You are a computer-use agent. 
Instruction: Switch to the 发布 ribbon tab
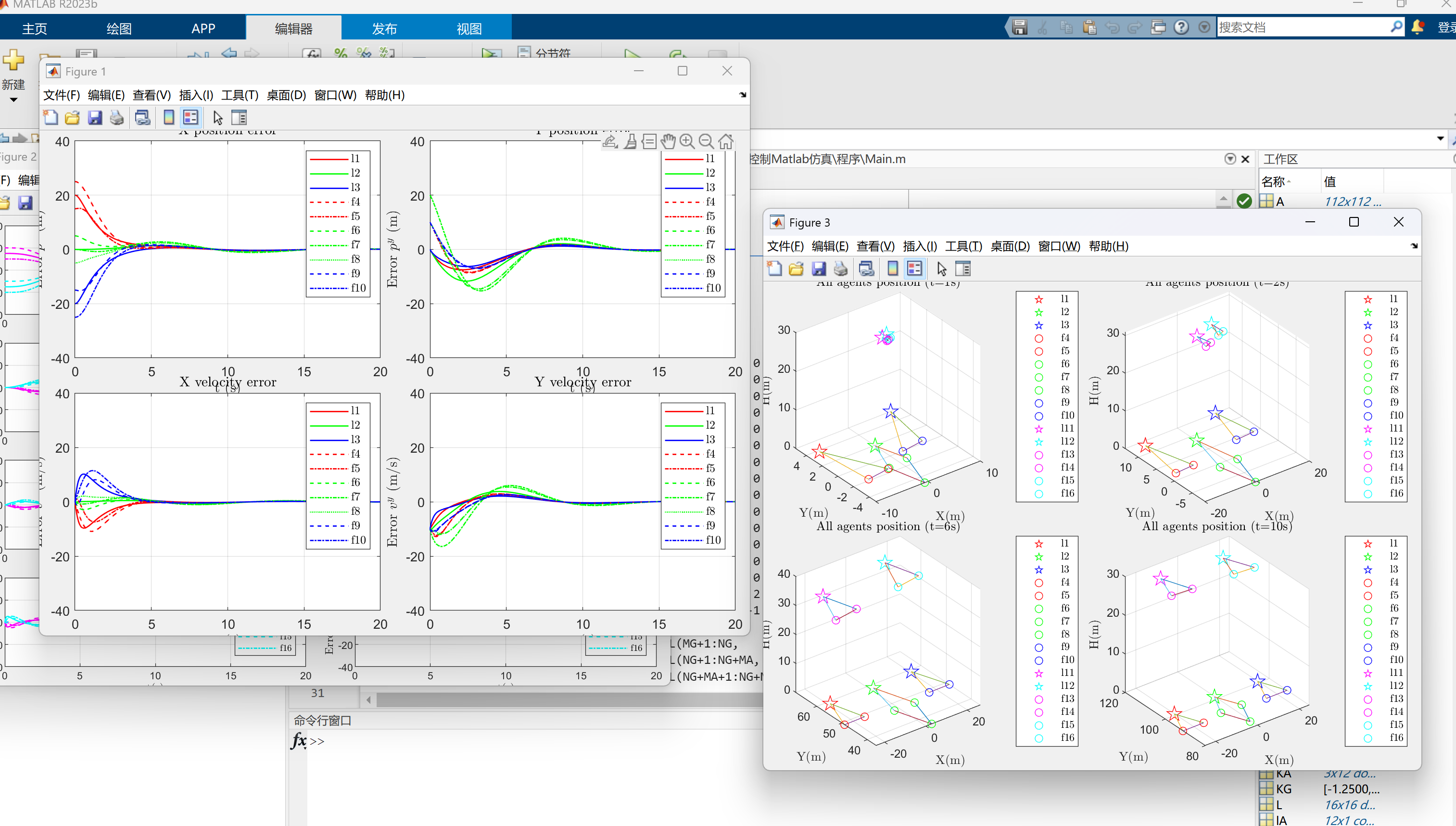click(384, 28)
